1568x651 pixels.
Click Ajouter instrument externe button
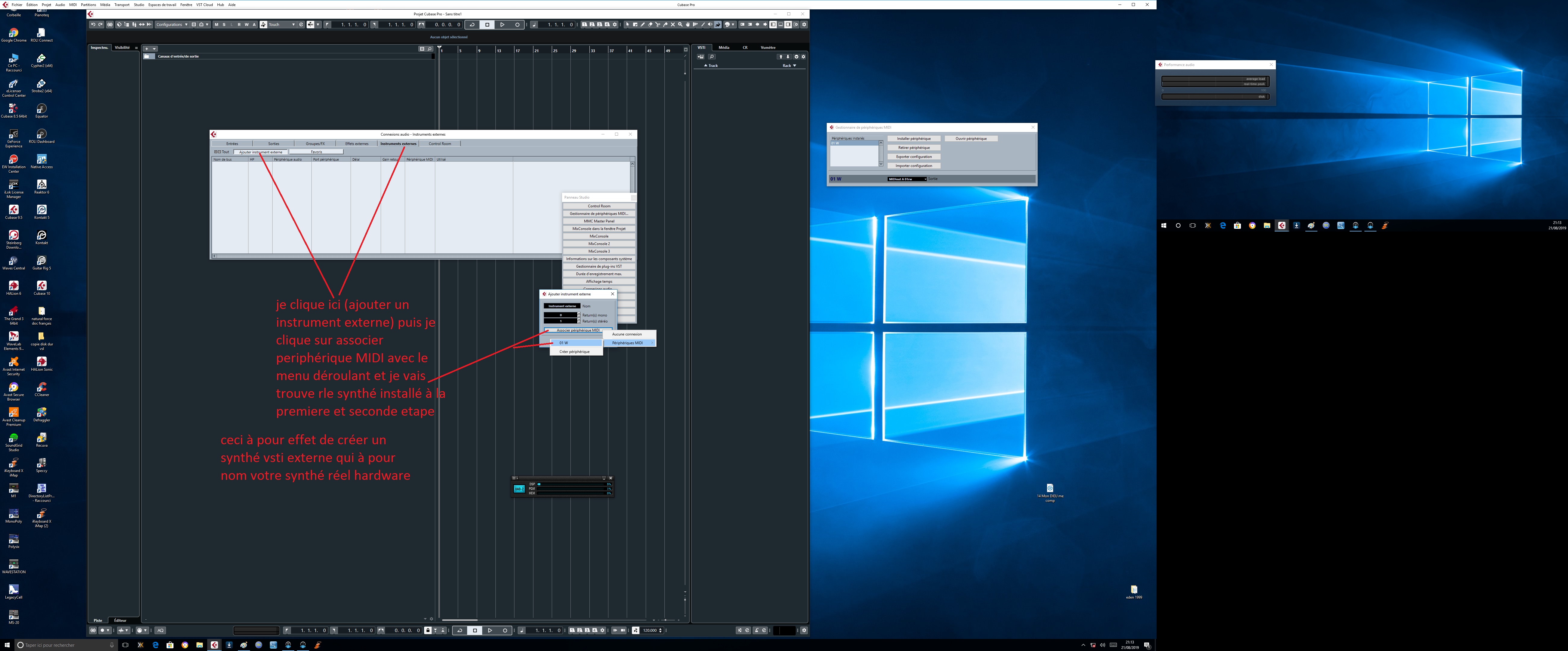pyautogui.click(x=261, y=152)
